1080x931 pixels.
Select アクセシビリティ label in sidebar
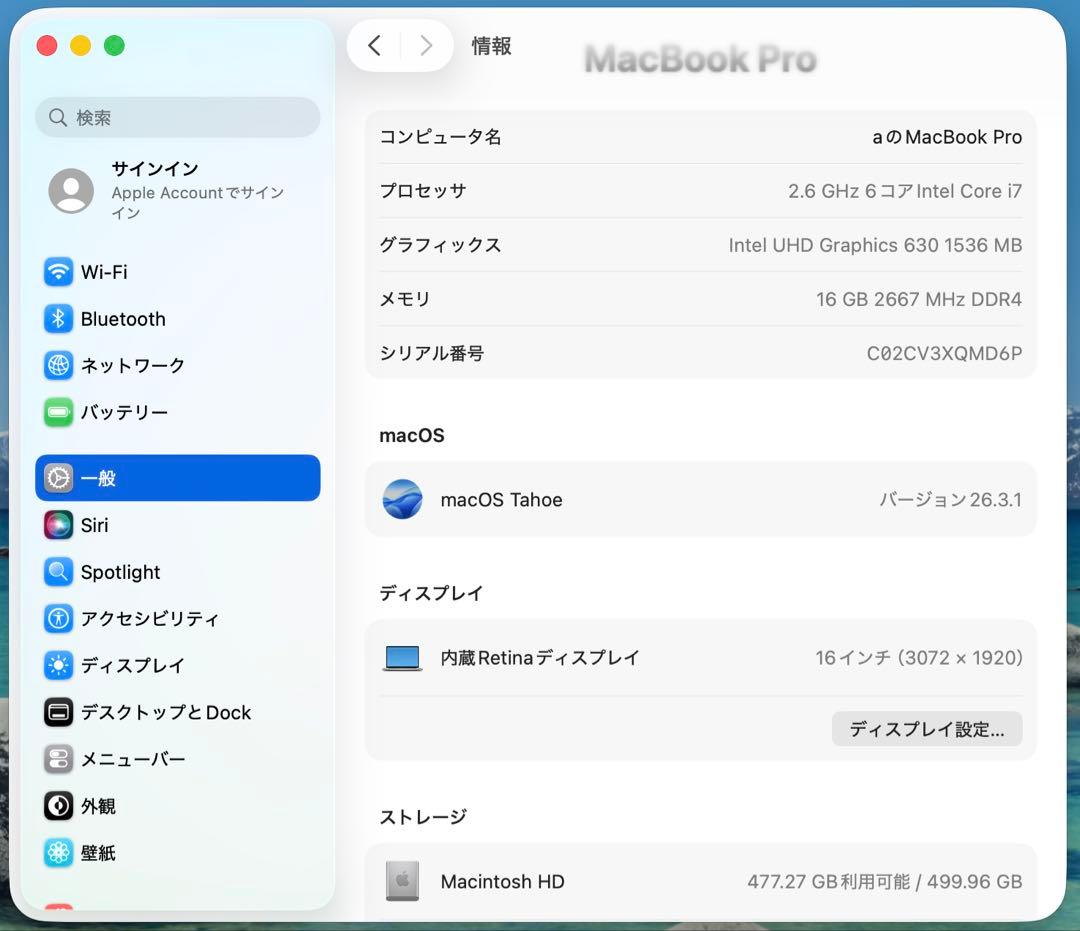tap(150, 618)
